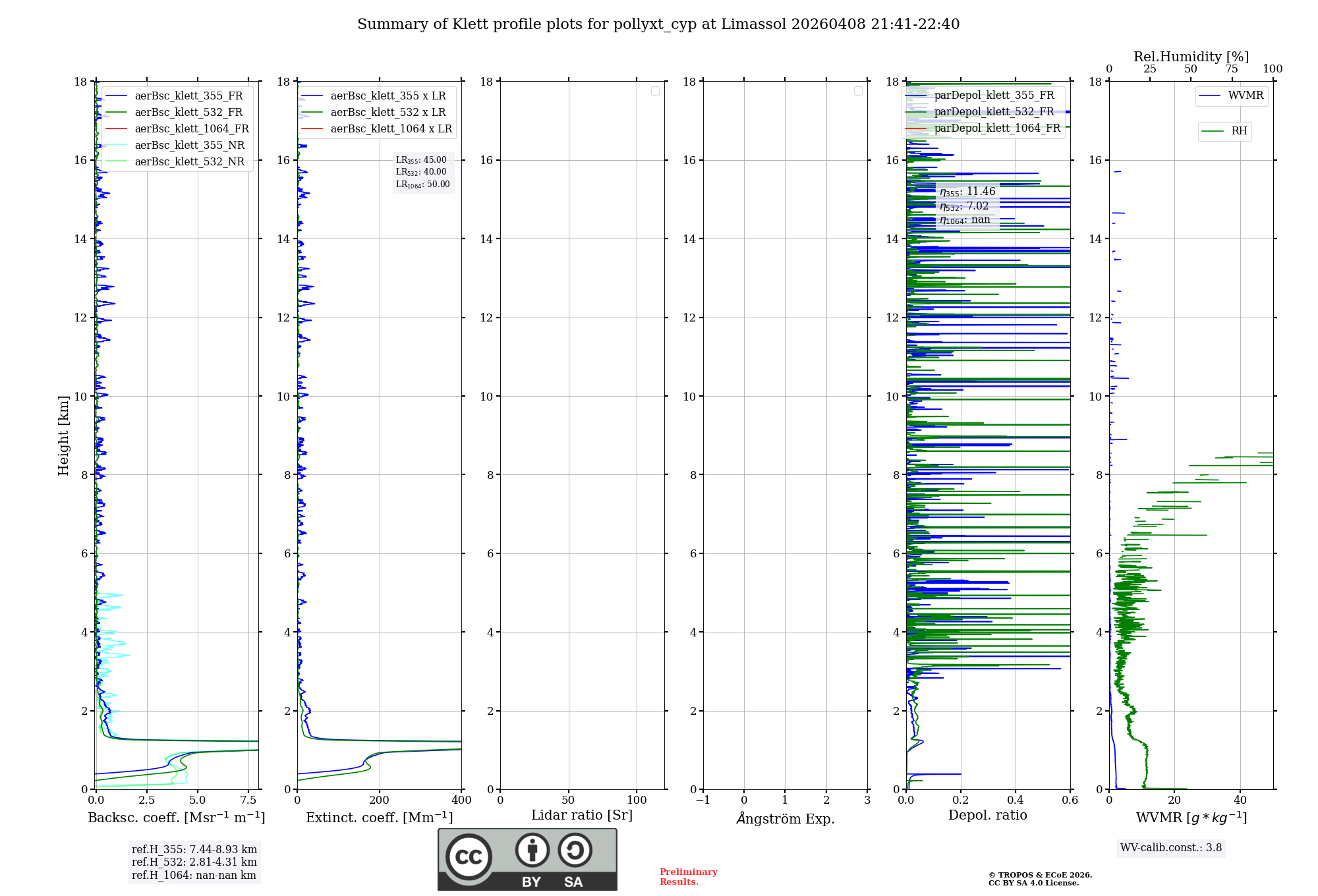Screen dimensions: 1318x896
Task: Click the η355: 11.46 depol annotation
Action: [x=967, y=192]
